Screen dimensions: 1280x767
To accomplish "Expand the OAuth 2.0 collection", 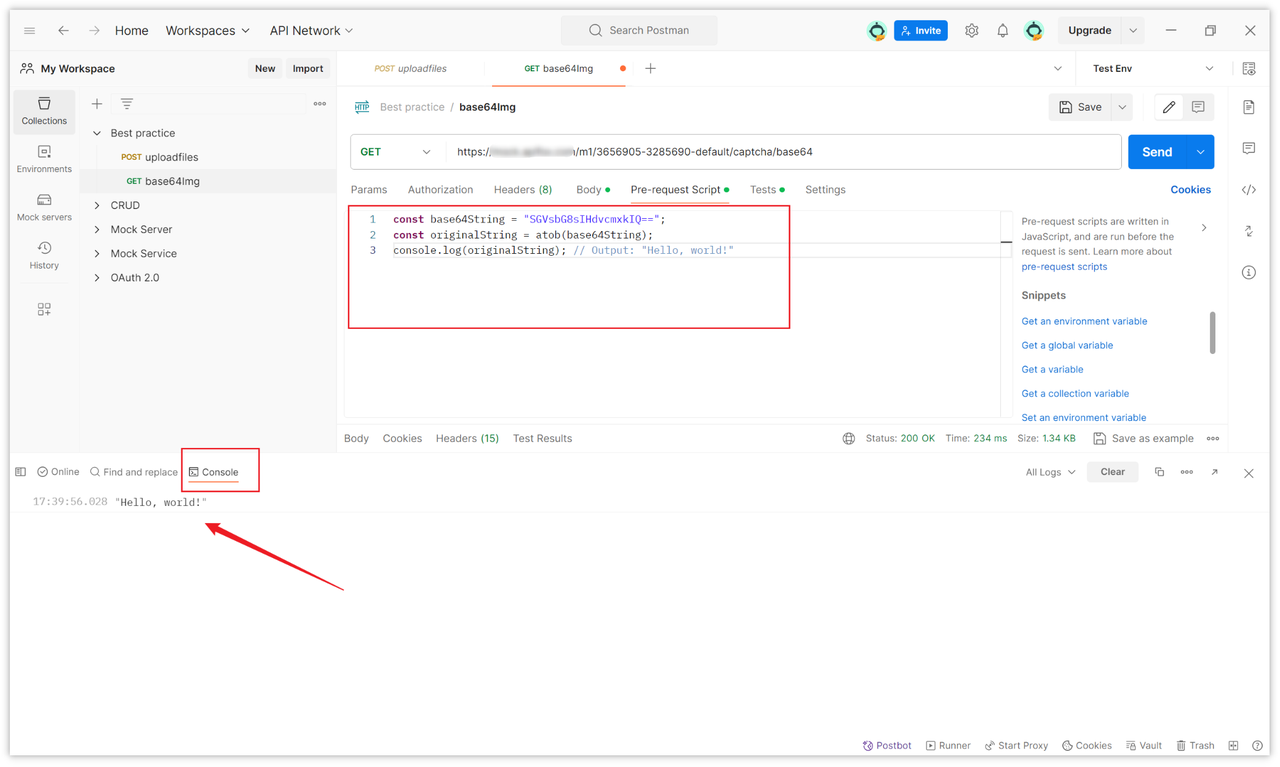I will pos(97,278).
